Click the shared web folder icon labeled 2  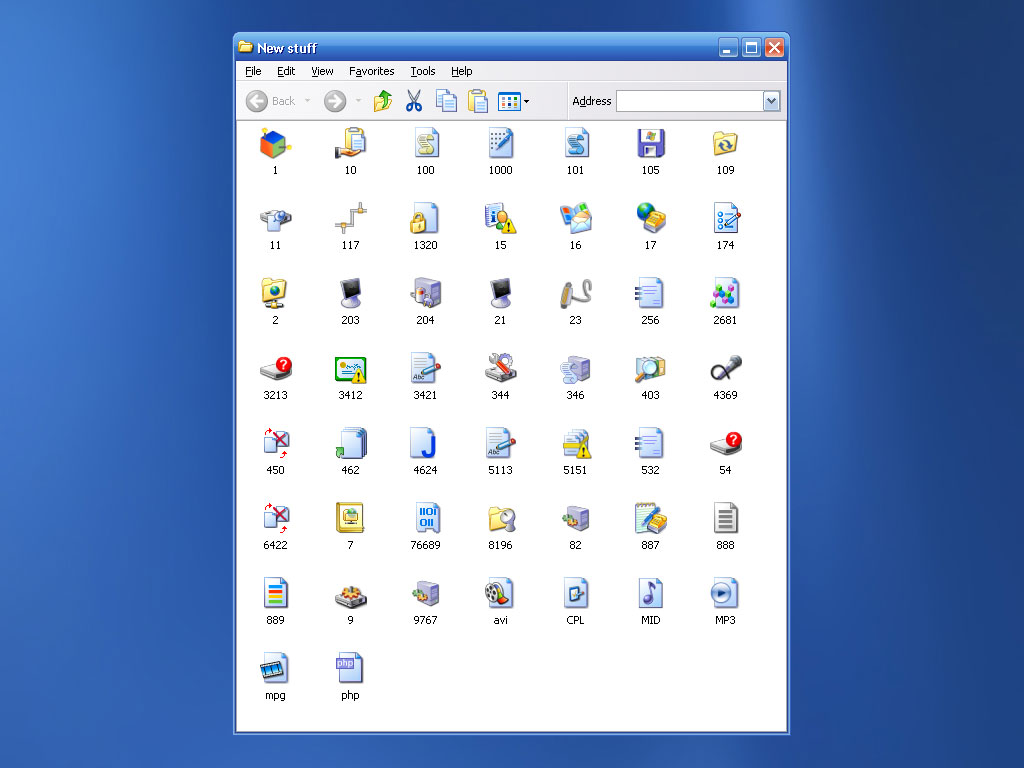tap(275, 294)
